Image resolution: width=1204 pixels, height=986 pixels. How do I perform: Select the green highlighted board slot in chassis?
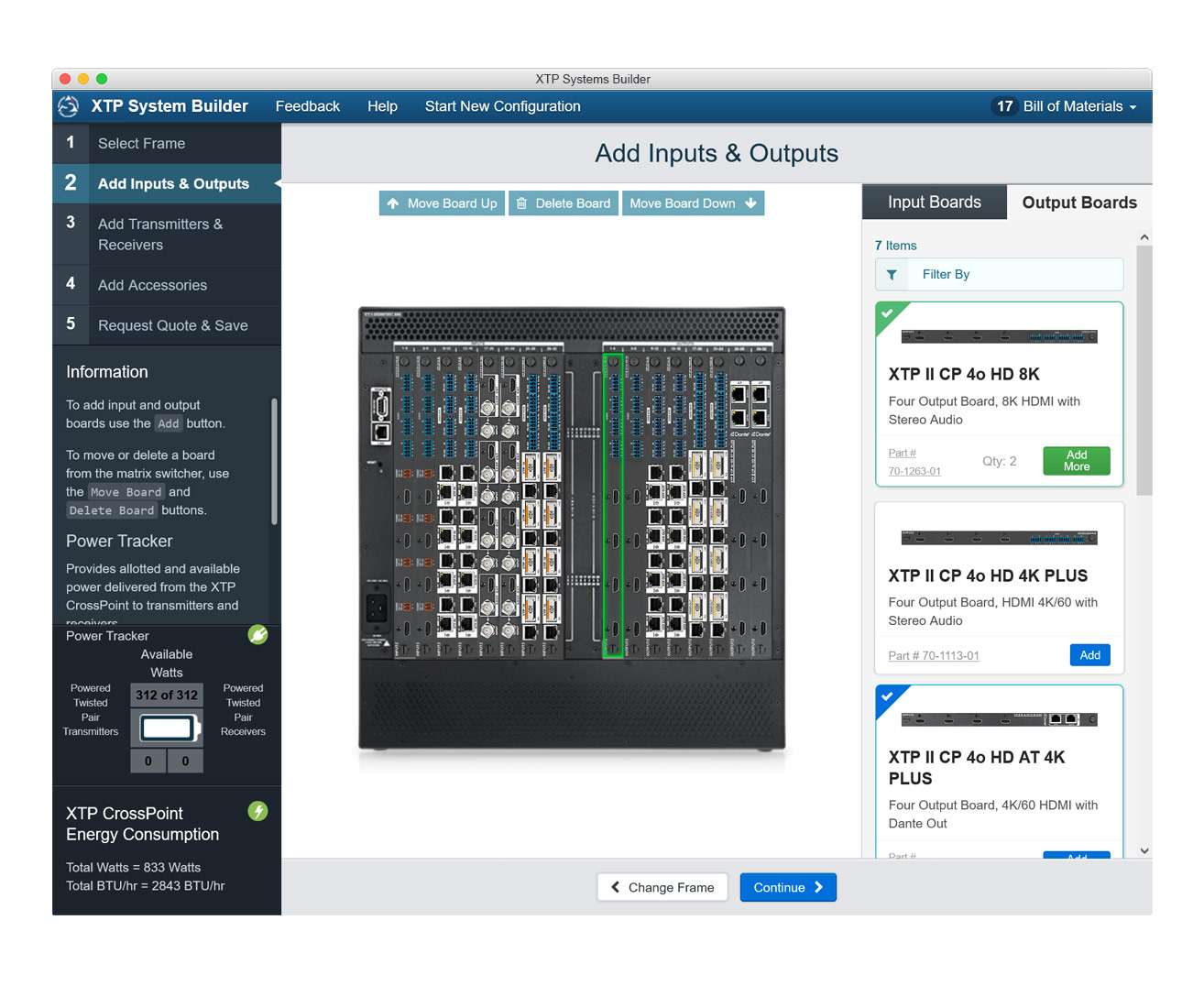(613, 506)
